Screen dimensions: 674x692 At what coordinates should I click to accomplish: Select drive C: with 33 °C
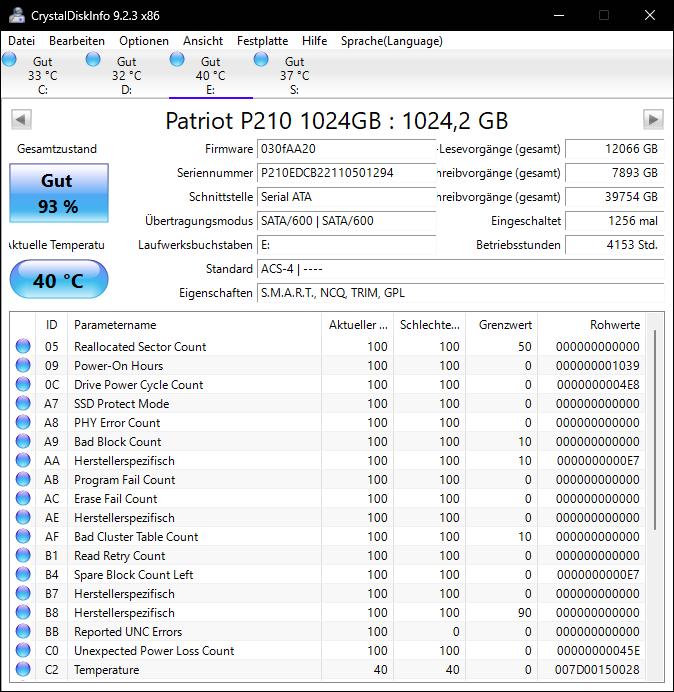click(43, 75)
